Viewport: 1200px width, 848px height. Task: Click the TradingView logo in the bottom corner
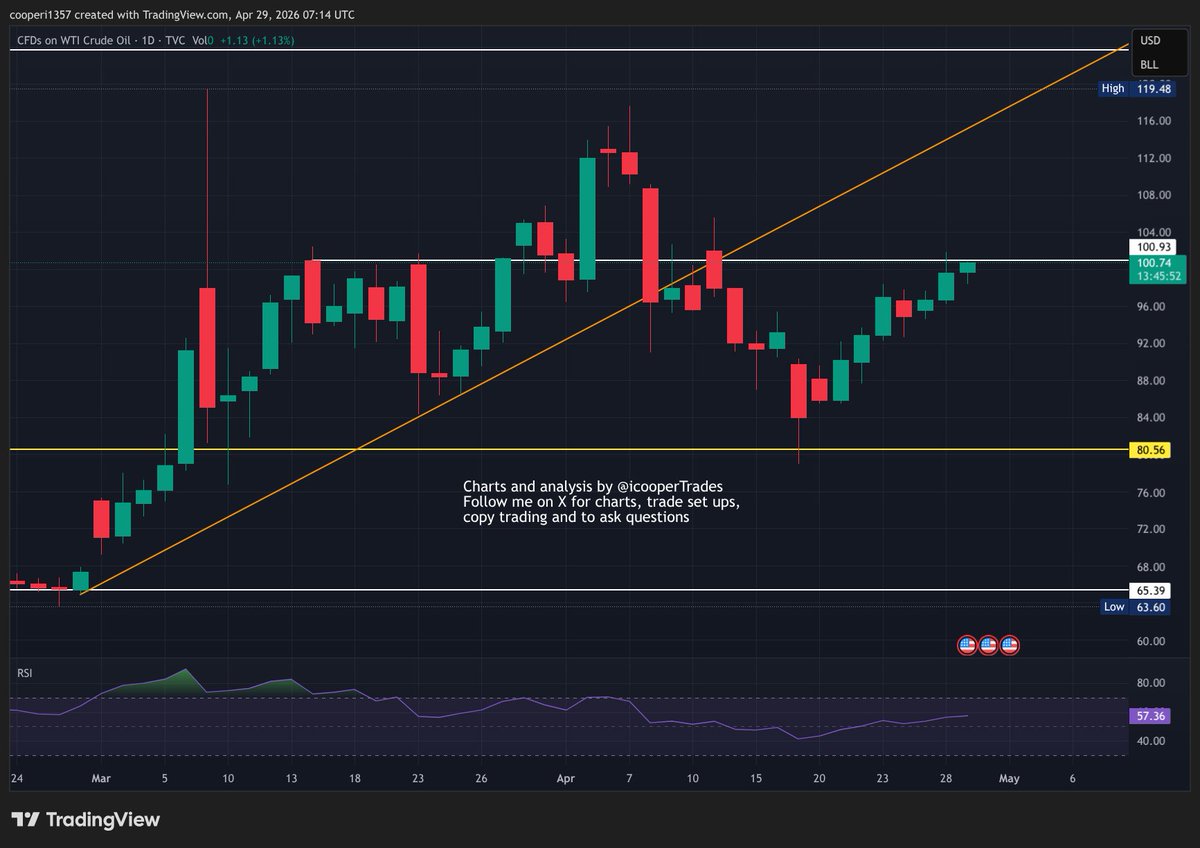tap(85, 819)
